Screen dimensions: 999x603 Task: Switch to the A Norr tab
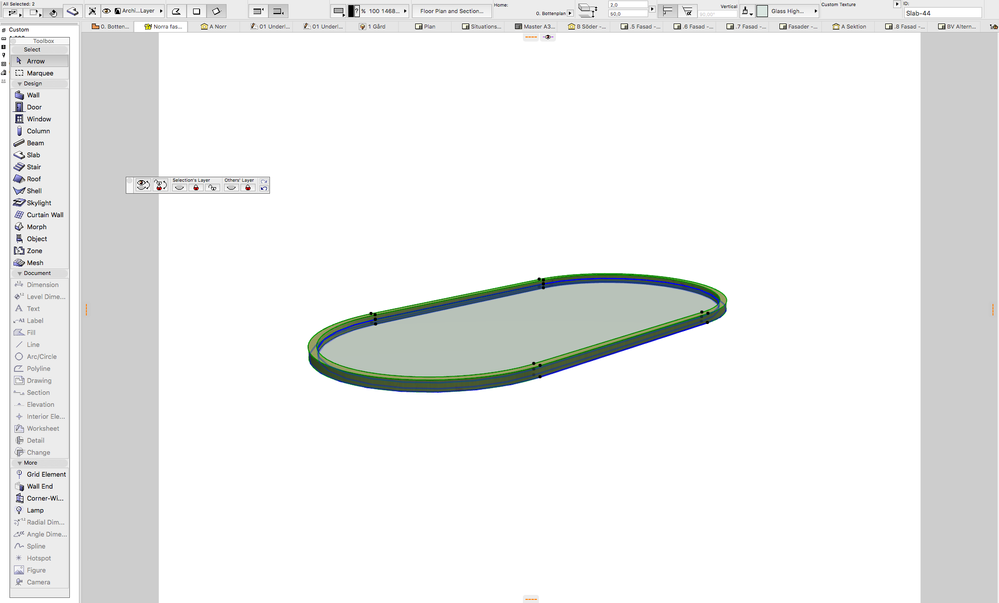point(214,27)
